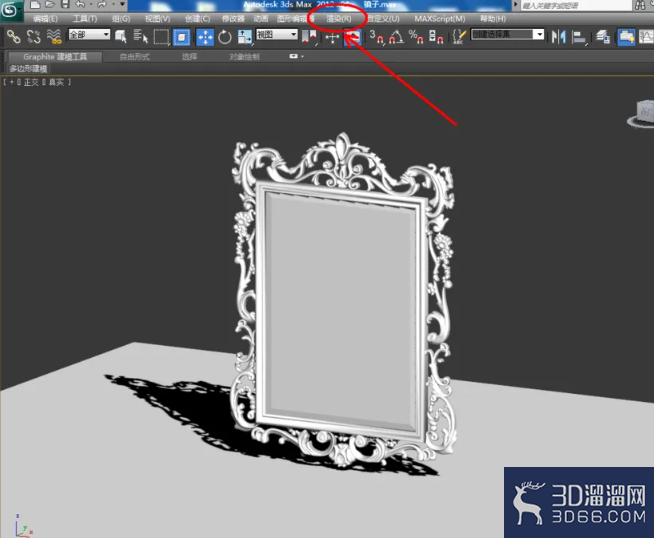Click the ribbon minimize toggle button

point(294,56)
